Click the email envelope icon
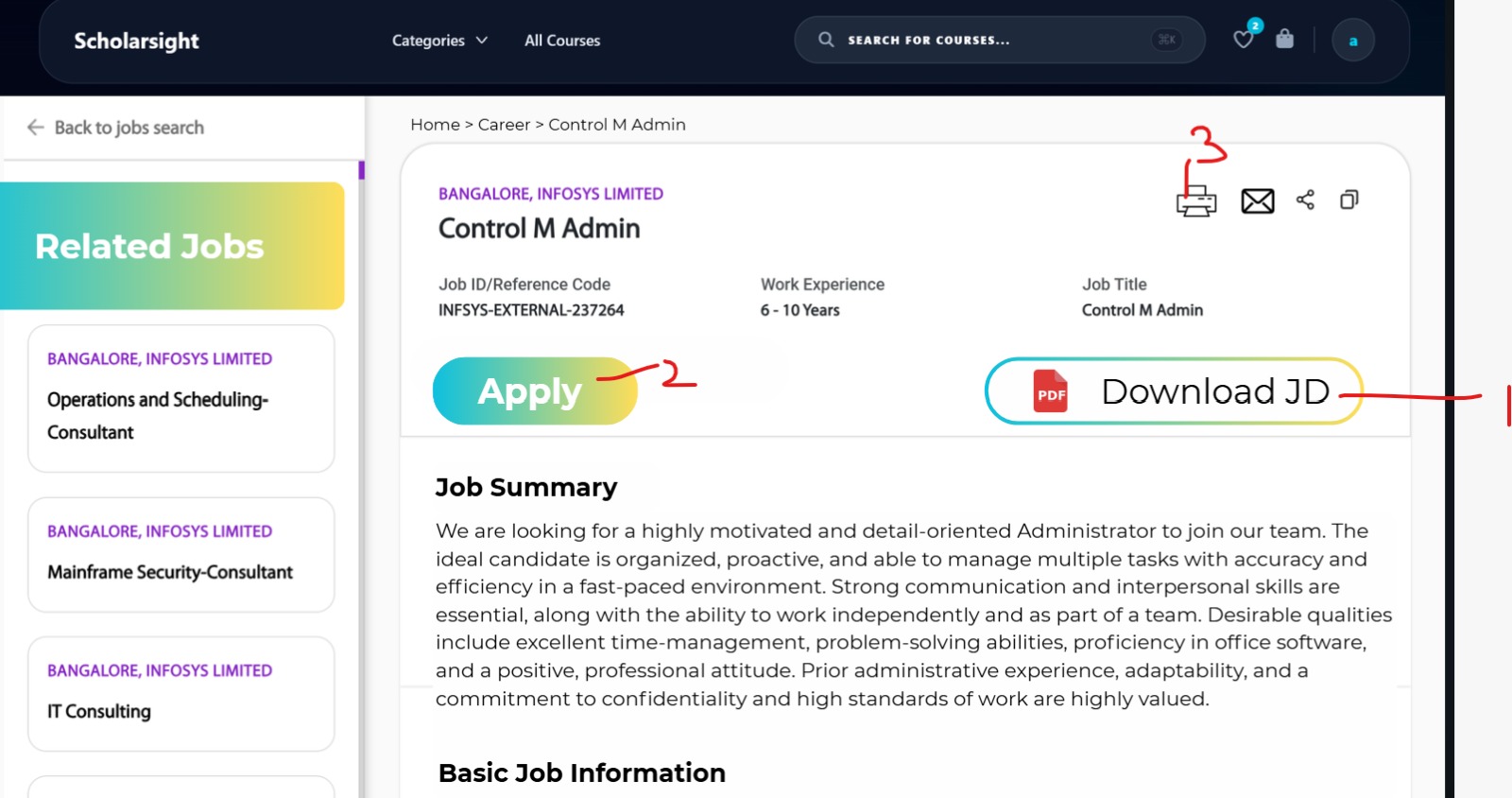Screen dimensions: 1512x798 [x=1258, y=201]
